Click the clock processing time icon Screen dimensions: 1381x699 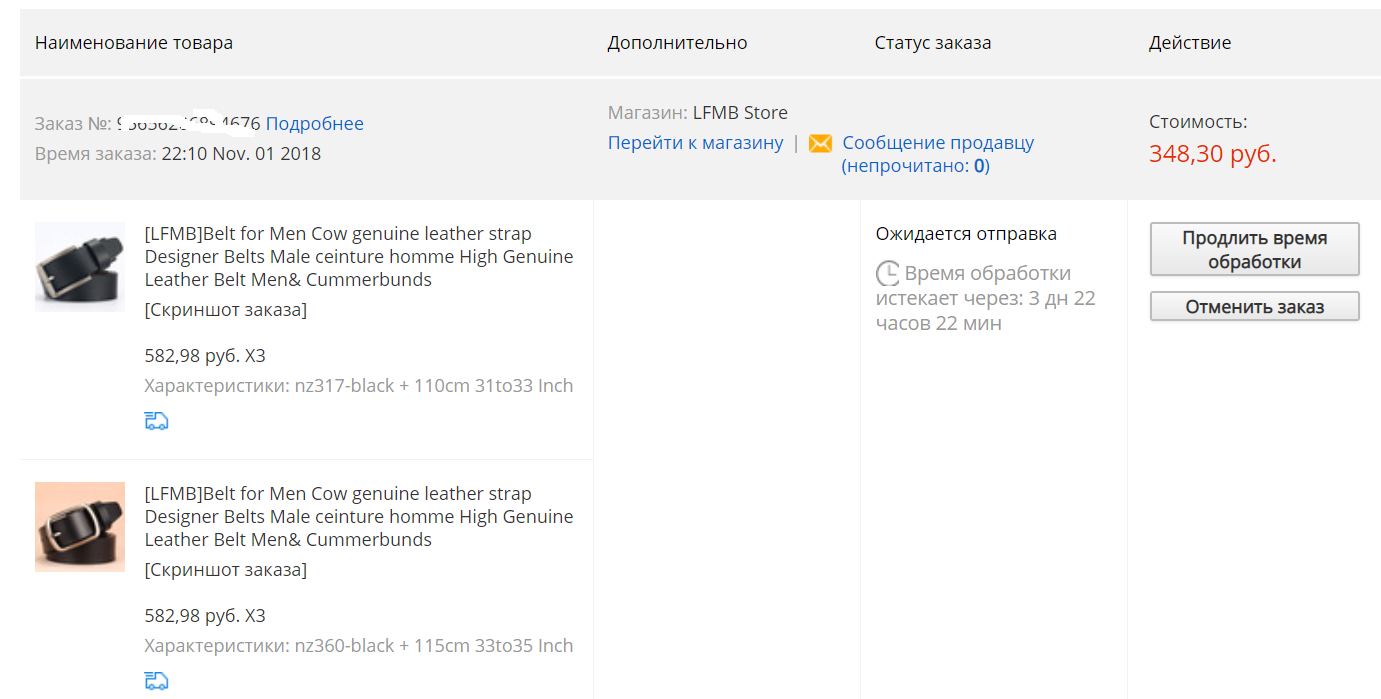[887, 273]
